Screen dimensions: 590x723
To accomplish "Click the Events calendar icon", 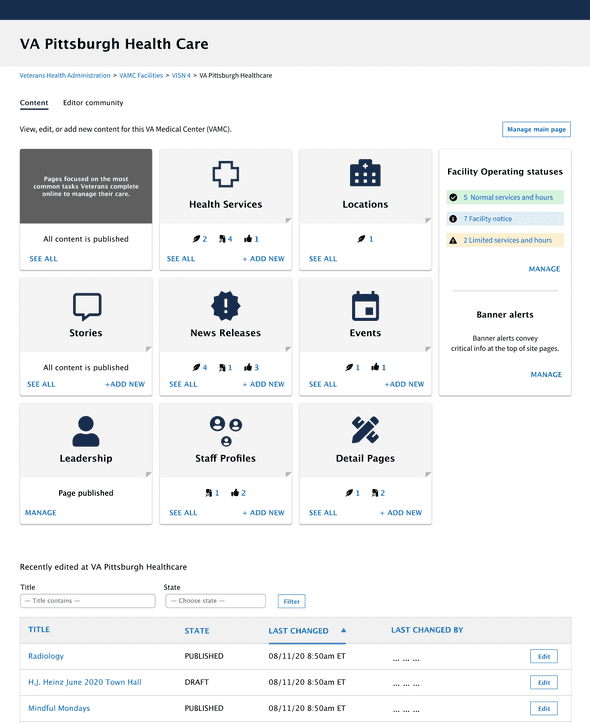I will (365, 306).
